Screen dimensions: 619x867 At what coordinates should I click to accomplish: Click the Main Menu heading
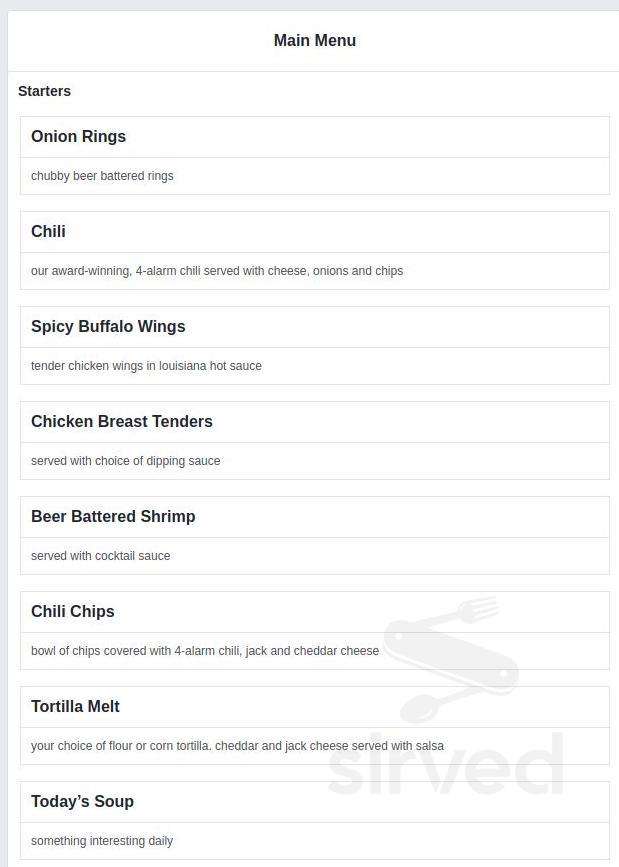coord(315,40)
